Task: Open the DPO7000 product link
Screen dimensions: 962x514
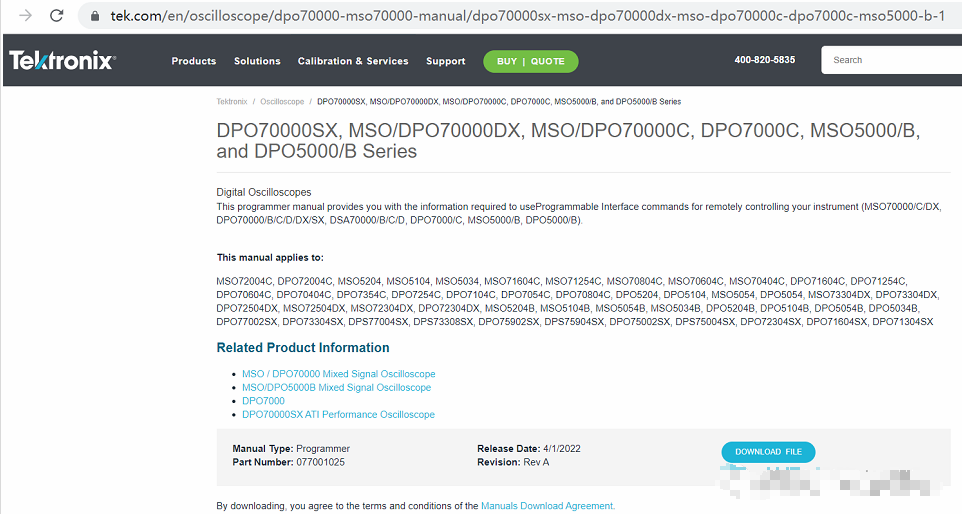Action: click(x=263, y=401)
